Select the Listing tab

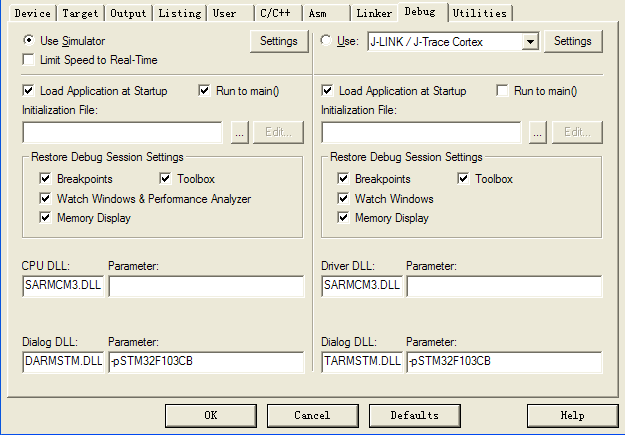click(x=180, y=14)
